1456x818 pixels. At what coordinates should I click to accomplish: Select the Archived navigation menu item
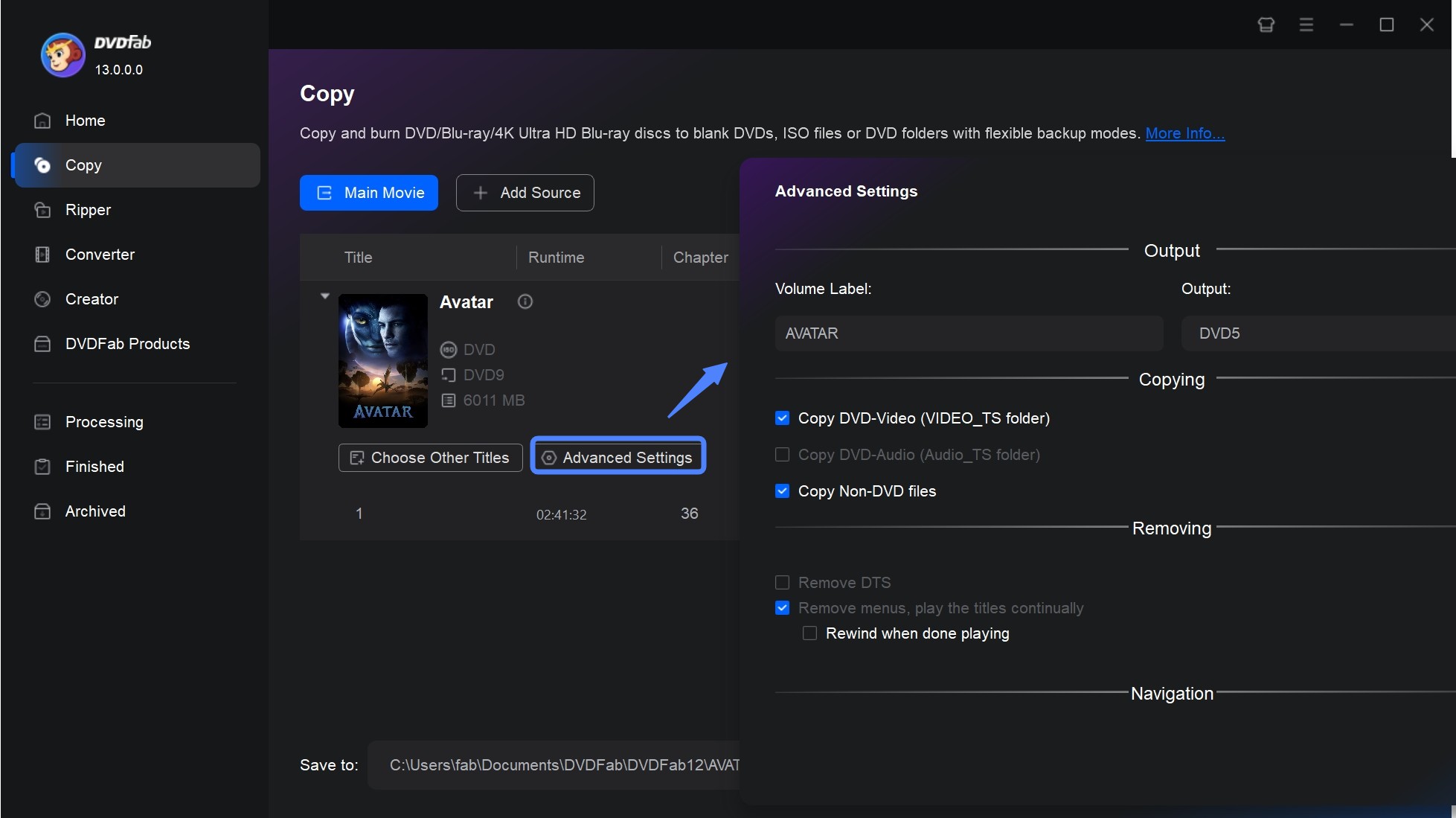tap(95, 510)
